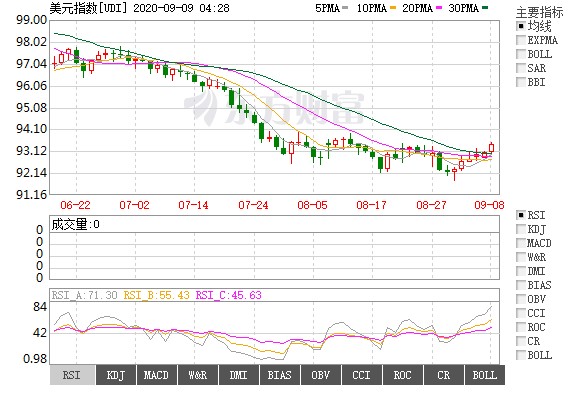
Task: Click the 主要指标 heading
Action: [539, 12]
